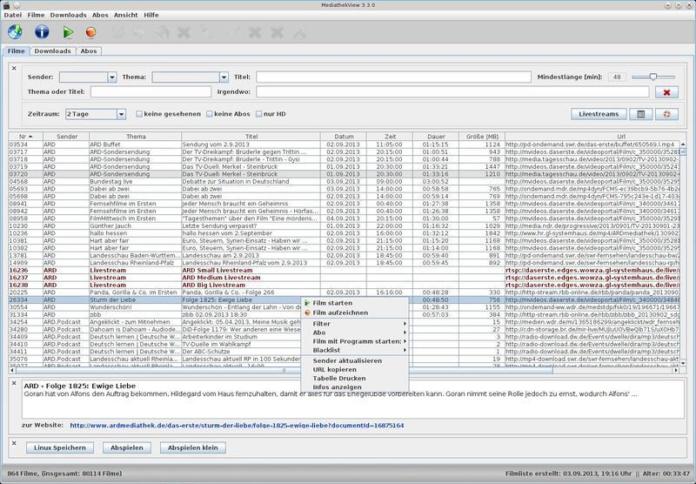The height and width of the screenshot is (484, 696).
Task: Click the orange record film toolbar icon
Action: pyautogui.click(x=91, y=31)
